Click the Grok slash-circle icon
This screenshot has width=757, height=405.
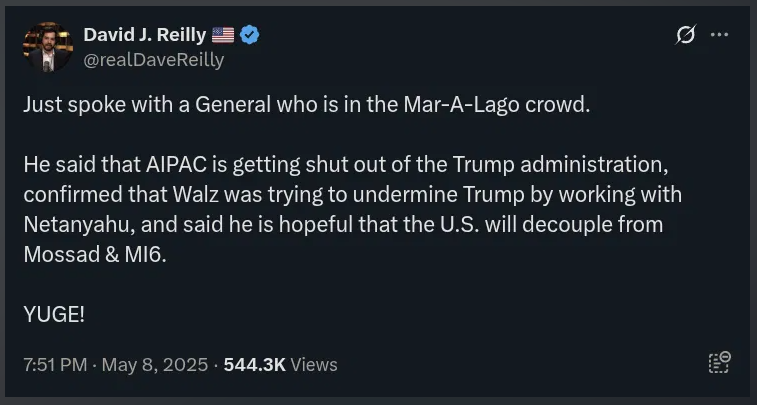click(685, 35)
